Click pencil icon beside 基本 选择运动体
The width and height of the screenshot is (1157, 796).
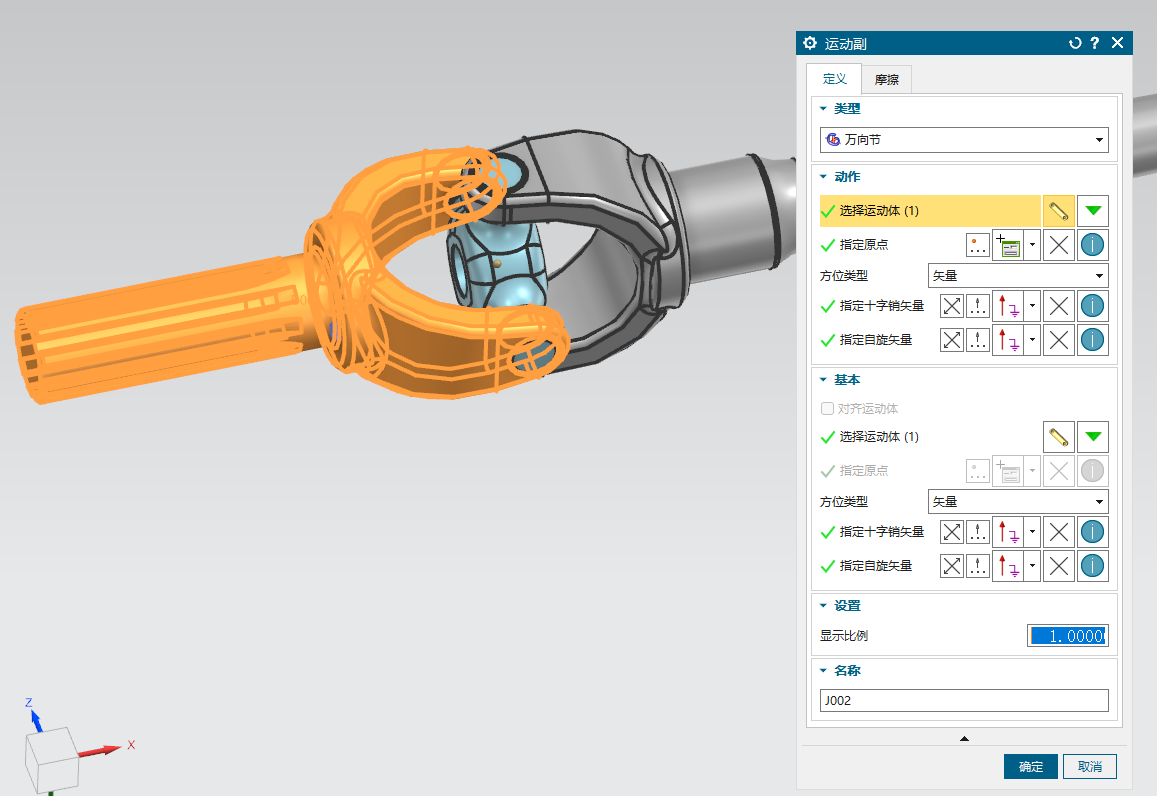pos(1059,437)
